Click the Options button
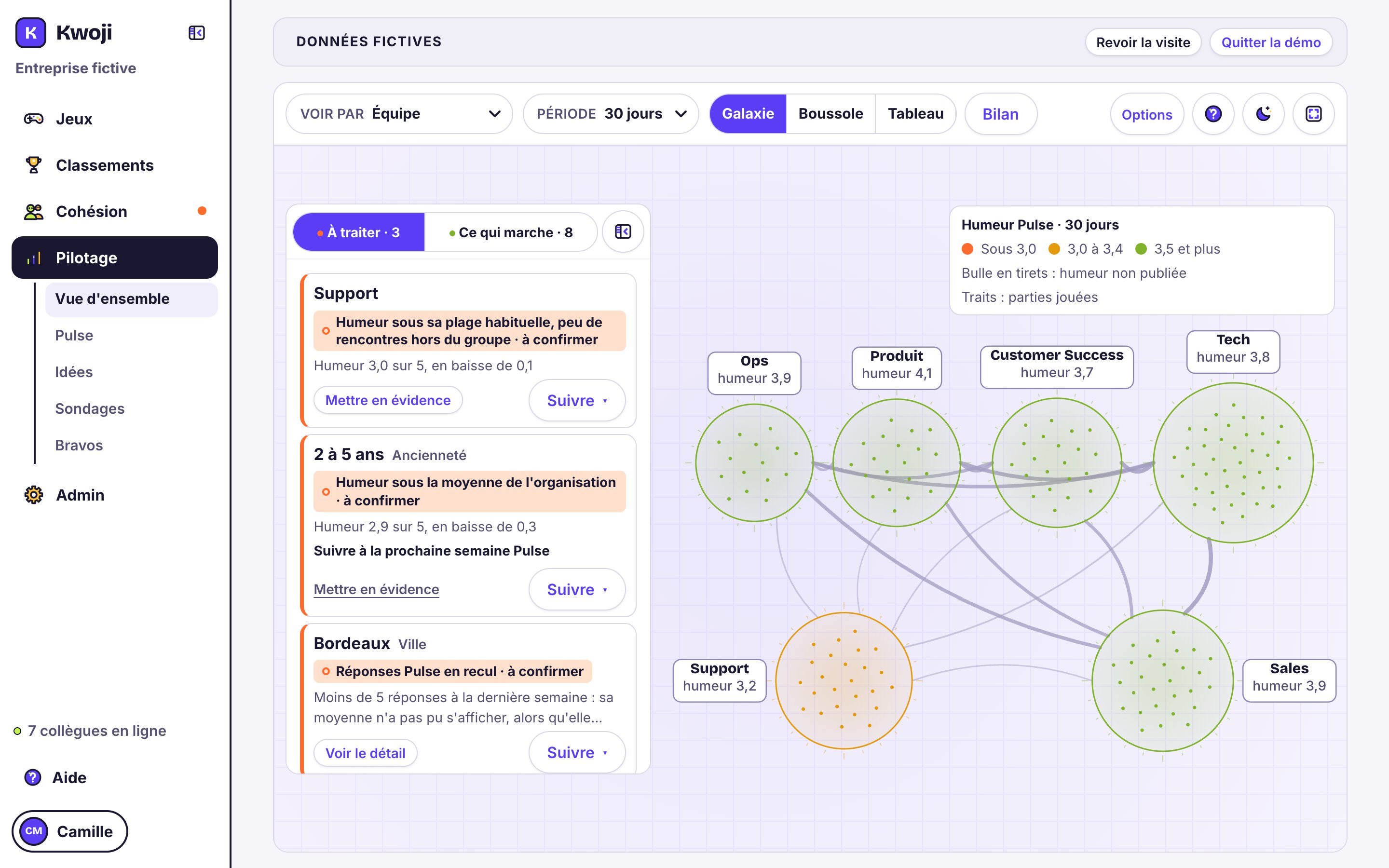Viewport: 1389px width, 868px height. 1147,114
